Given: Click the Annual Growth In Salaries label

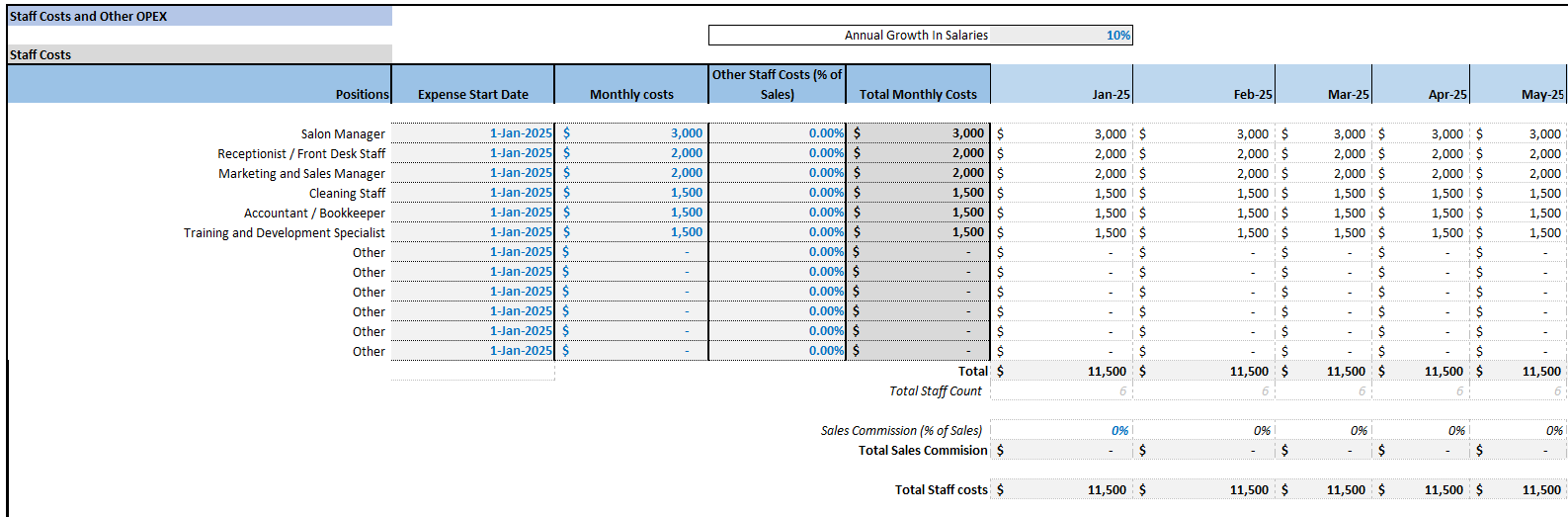Looking at the screenshot, I should [x=916, y=36].
